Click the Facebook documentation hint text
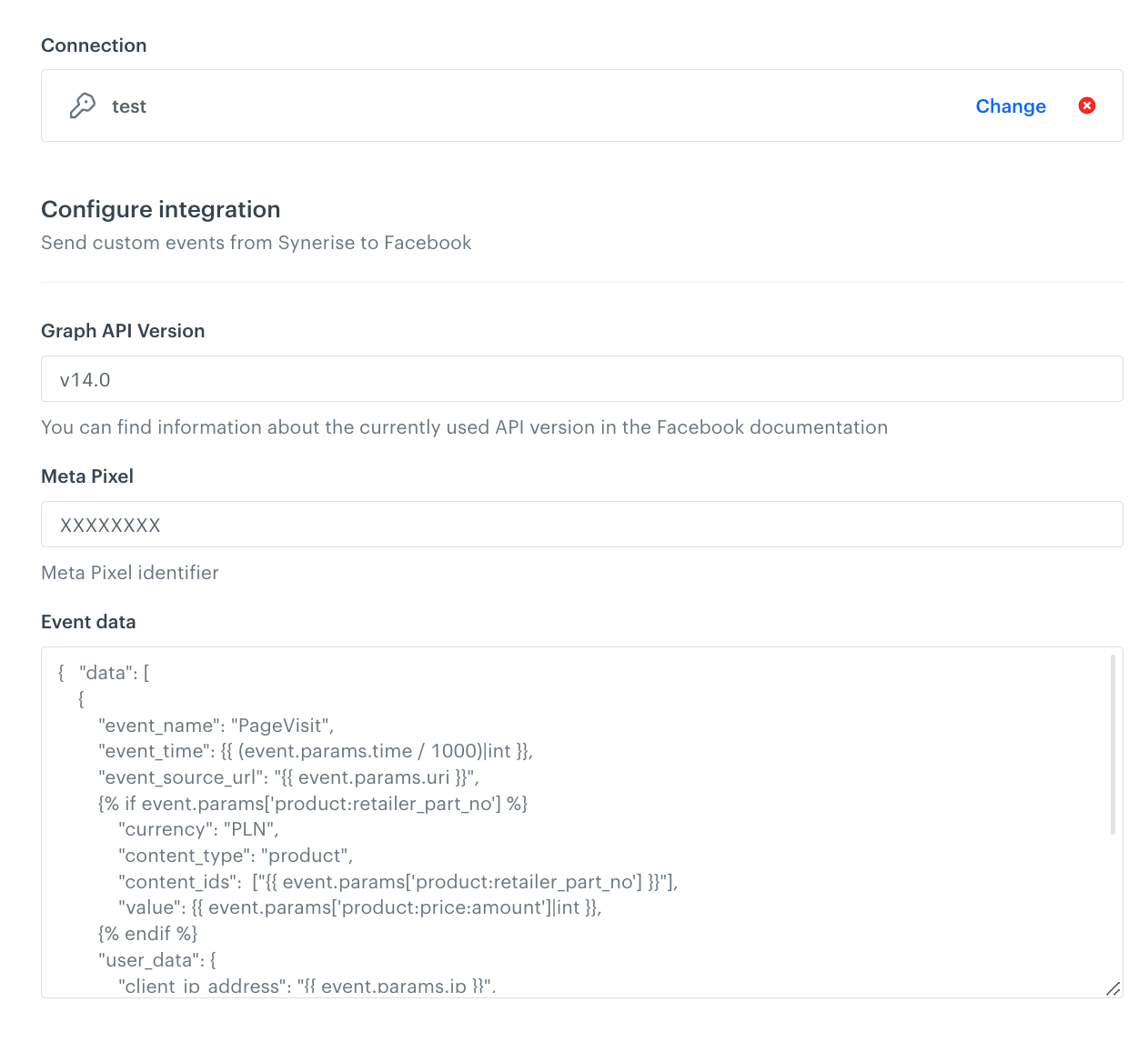 [464, 426]
